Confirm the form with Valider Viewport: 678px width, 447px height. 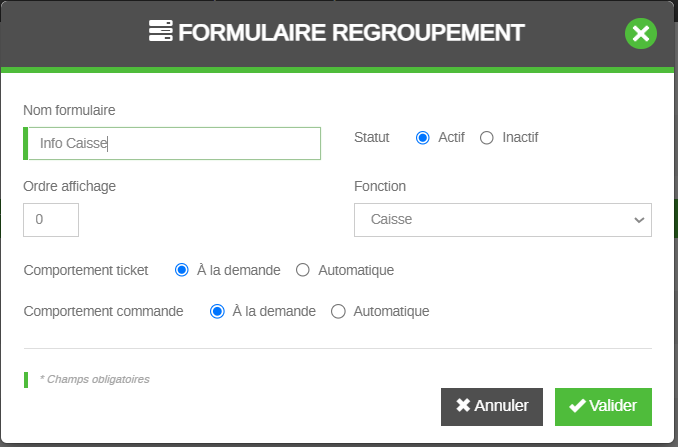click(x=603, y=406)
